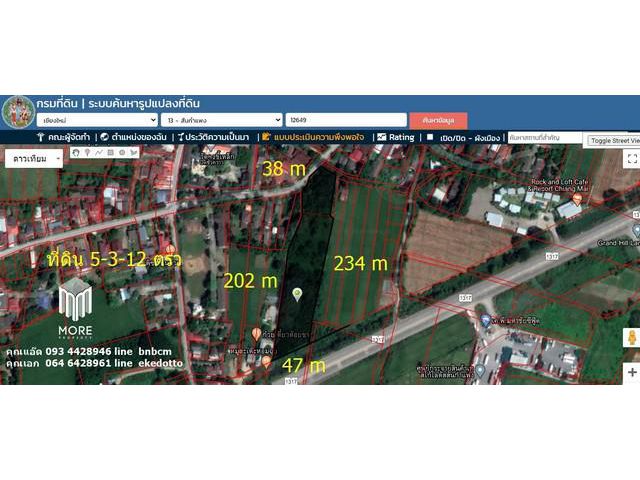Select the polyline drawing tool

click(99, 153)
